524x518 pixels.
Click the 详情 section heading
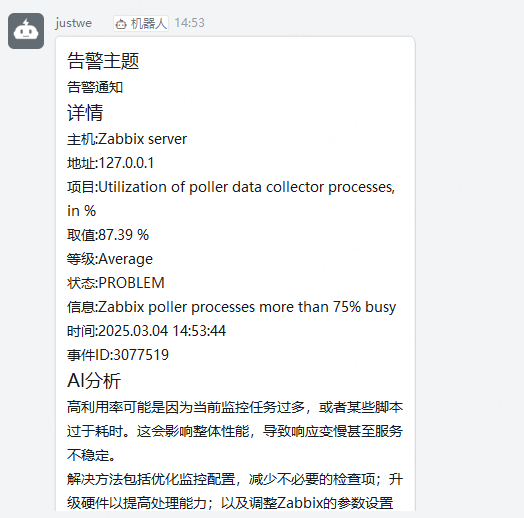click(x=85, y=113)
